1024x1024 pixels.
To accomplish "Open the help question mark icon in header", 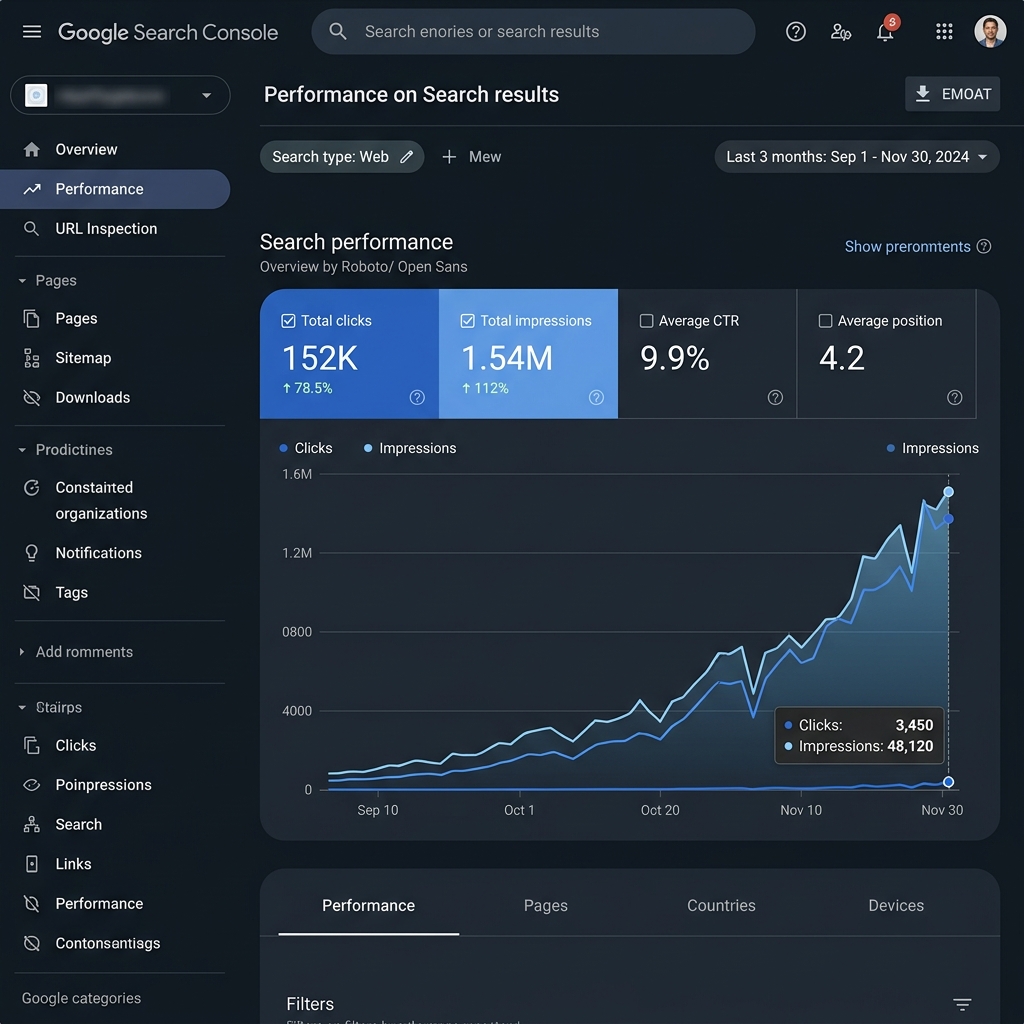I will (x=795, y=31).
